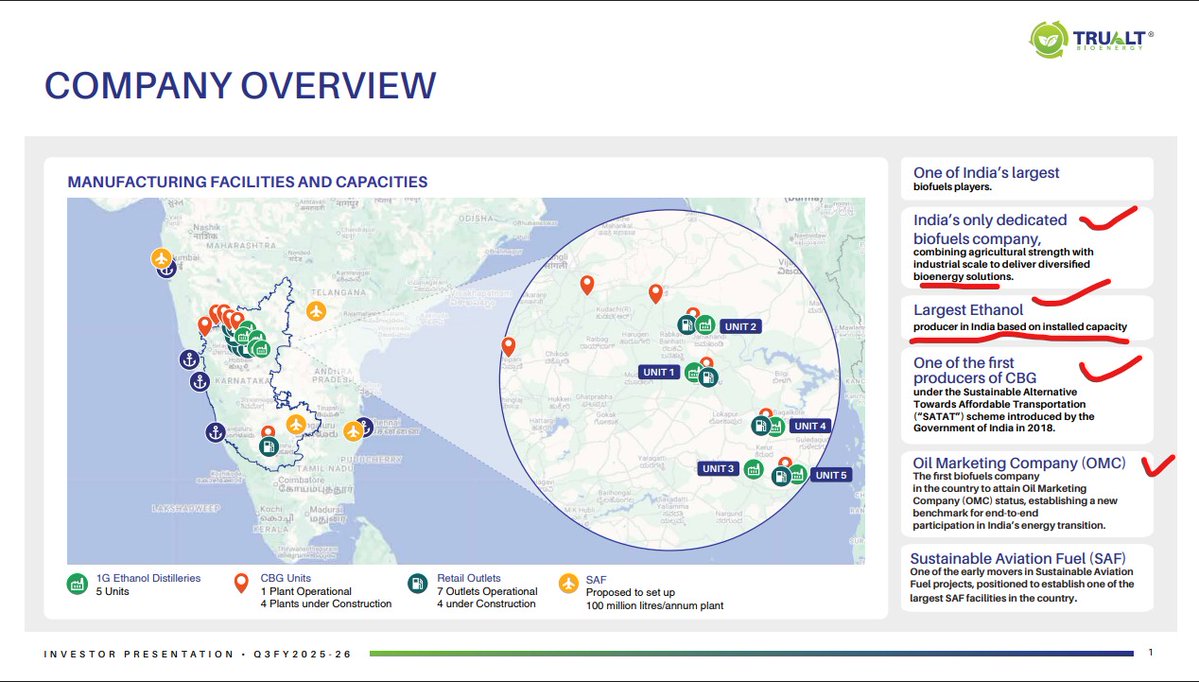Click the orange CBG Units legend pin

[x=241, y=583]
